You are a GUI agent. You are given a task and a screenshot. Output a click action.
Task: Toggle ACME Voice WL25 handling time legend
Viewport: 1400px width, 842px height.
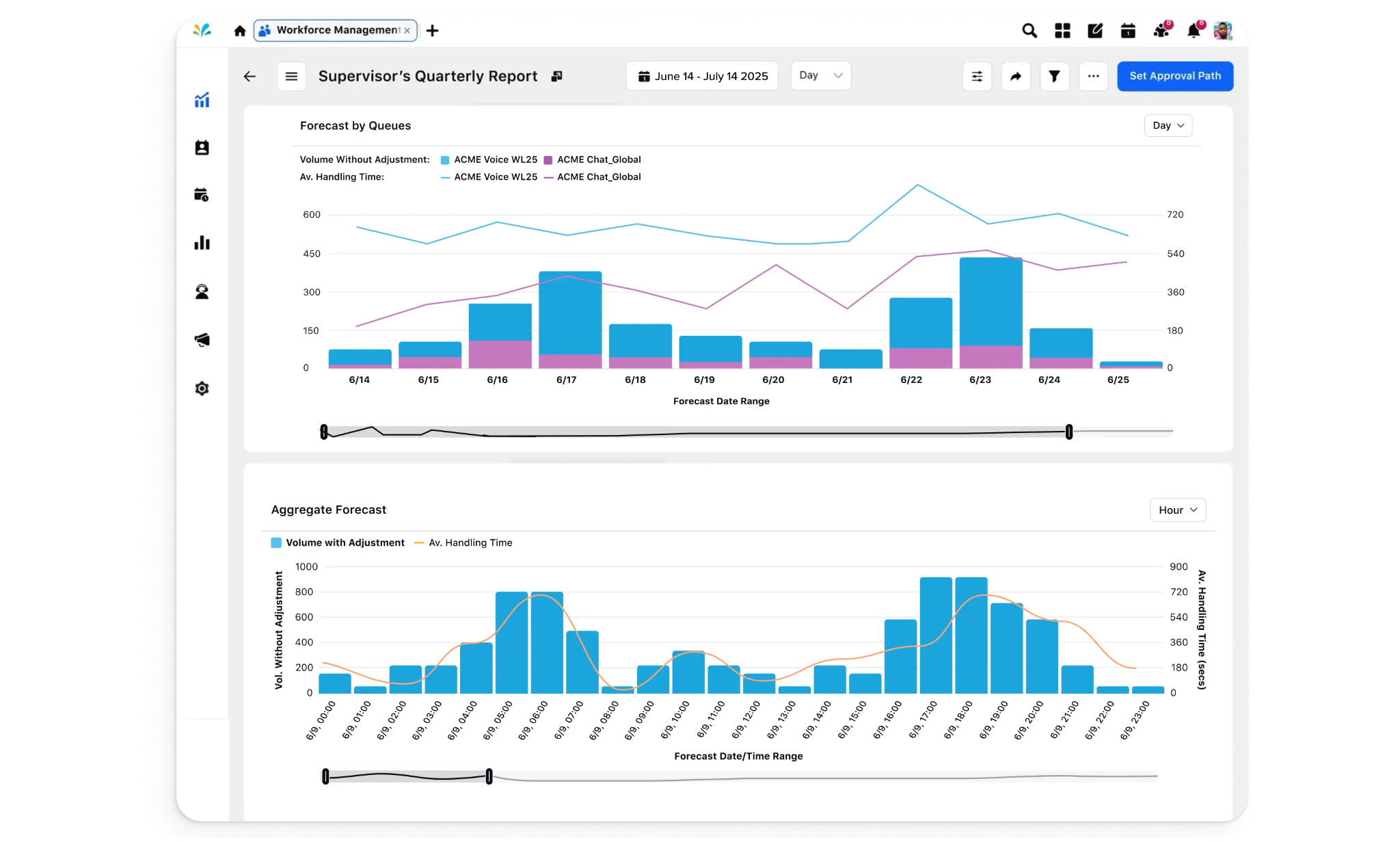tap(489, 177)
